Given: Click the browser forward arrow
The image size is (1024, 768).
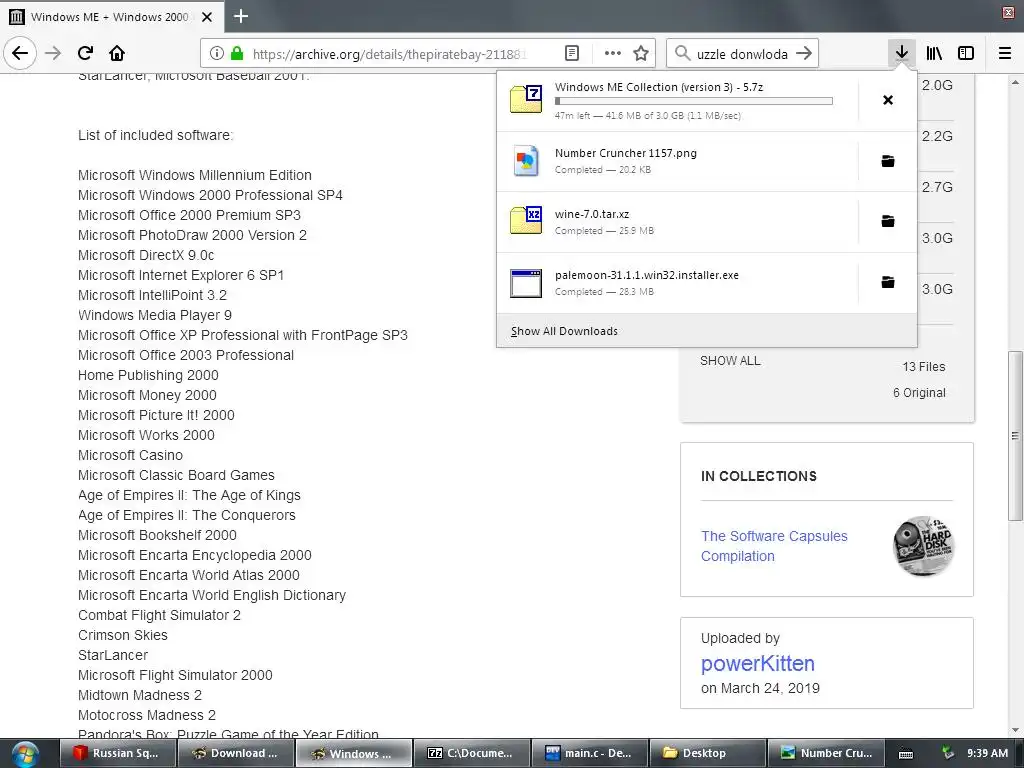Looking at the screenshot, I should (53, 54).
